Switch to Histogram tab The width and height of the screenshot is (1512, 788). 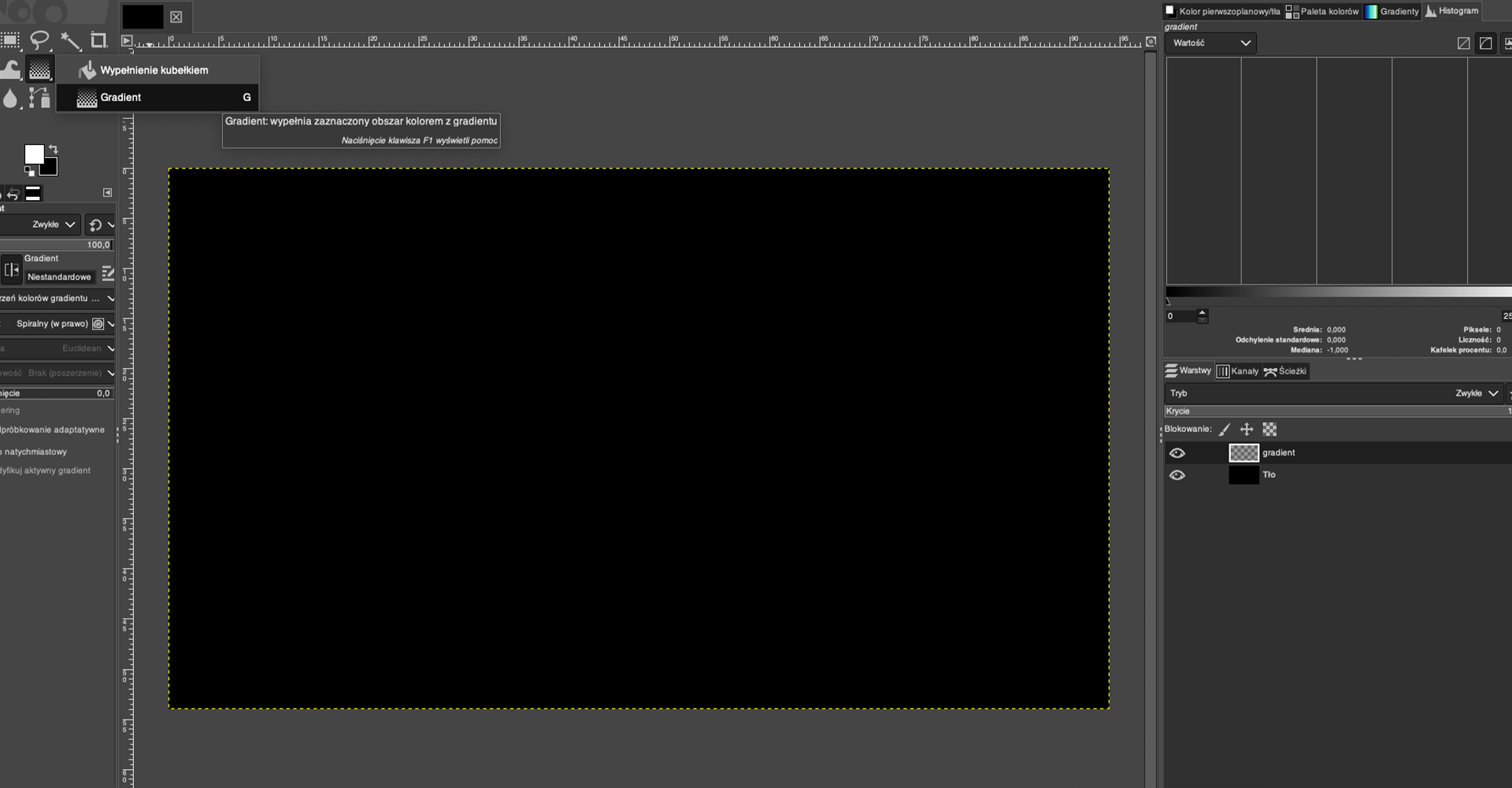pyautogui.click(x=1452, y=11)
